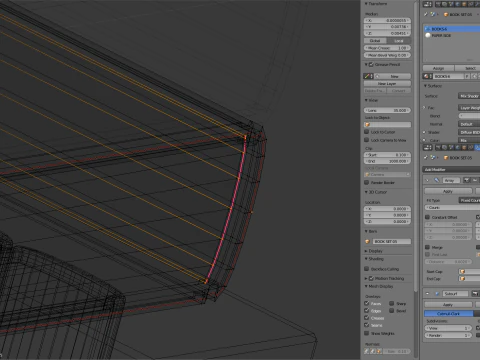Enable Lock Camera to View checkbox

tap(367, 140)
